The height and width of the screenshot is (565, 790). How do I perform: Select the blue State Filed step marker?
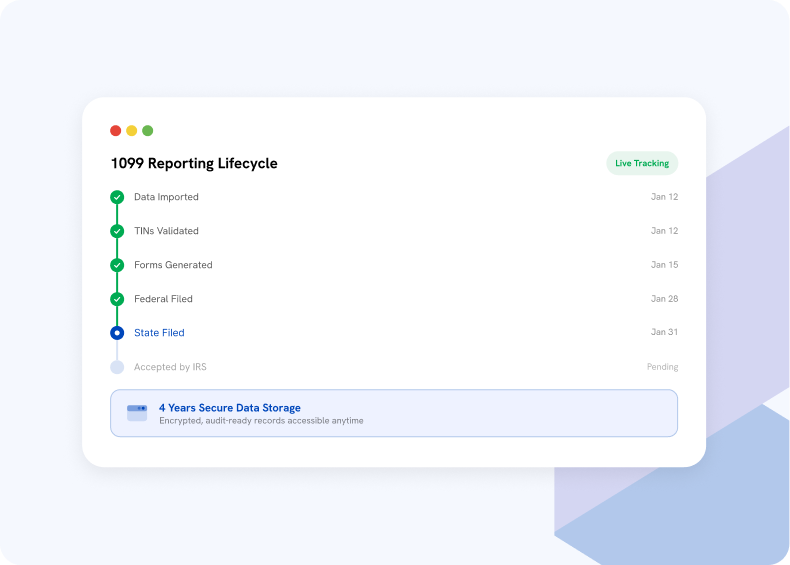click(117, 333)
